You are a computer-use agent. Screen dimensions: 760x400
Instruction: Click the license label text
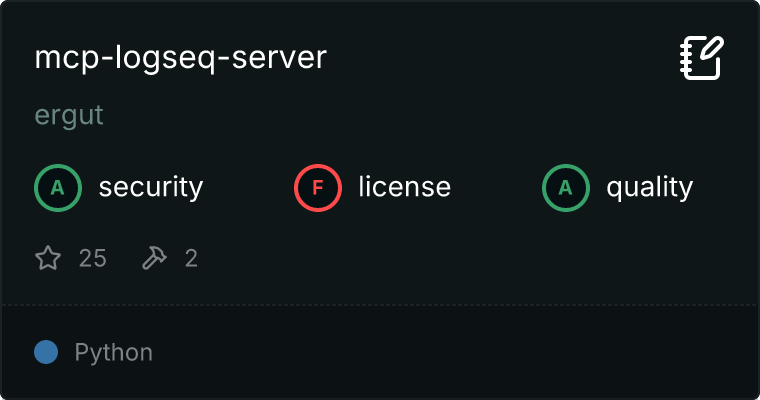coord(404,188)
